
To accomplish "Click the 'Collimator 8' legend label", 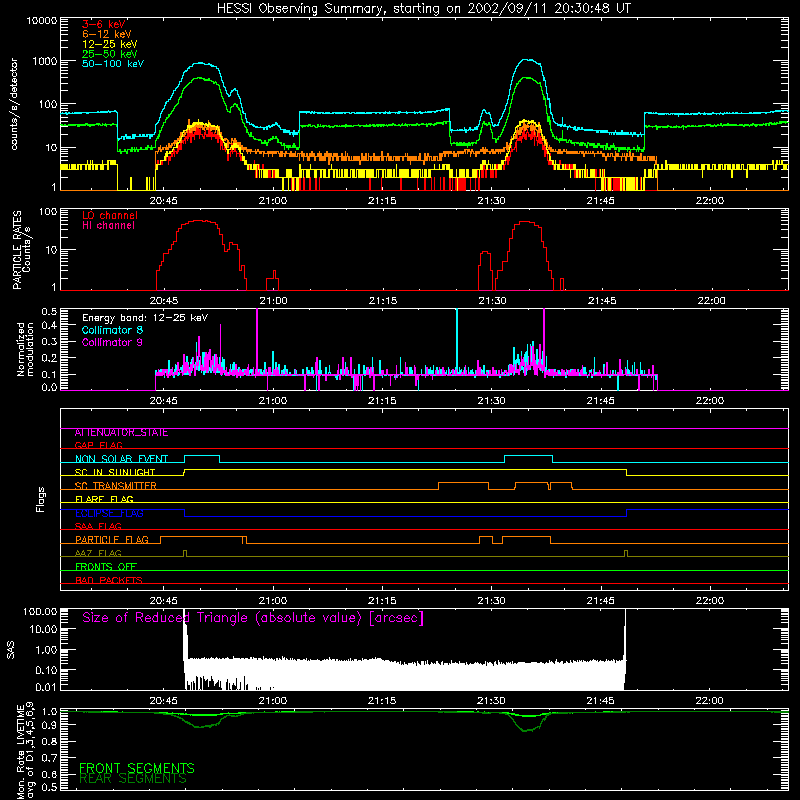I will (112, 330).
